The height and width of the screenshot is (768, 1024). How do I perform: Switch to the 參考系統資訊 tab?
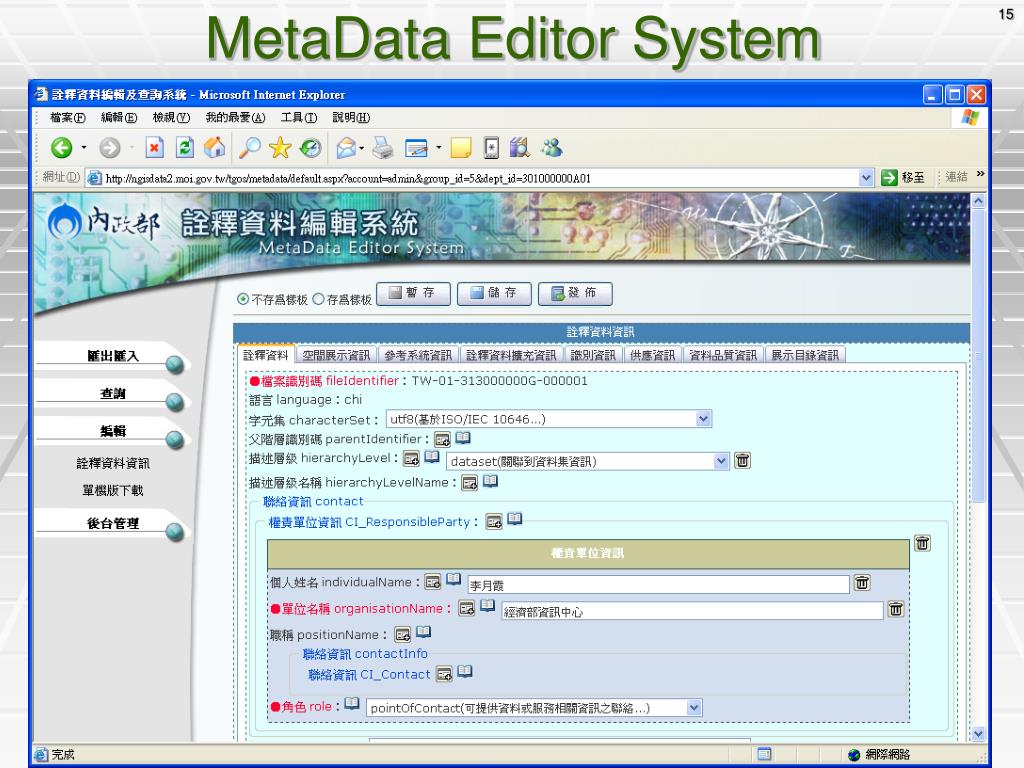click(x=418, y=355)
